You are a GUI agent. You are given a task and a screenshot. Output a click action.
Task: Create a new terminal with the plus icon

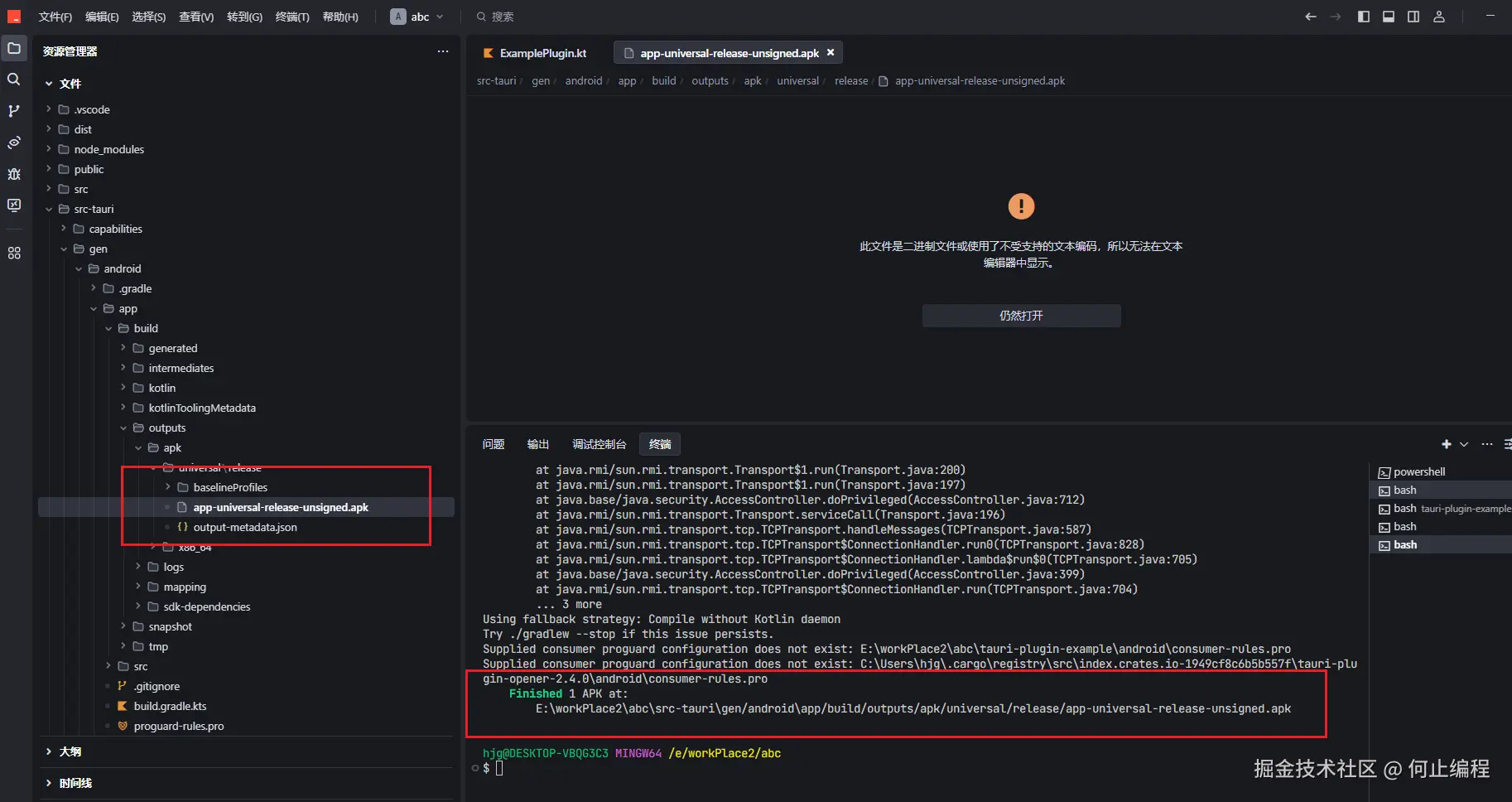[1447, 444]
